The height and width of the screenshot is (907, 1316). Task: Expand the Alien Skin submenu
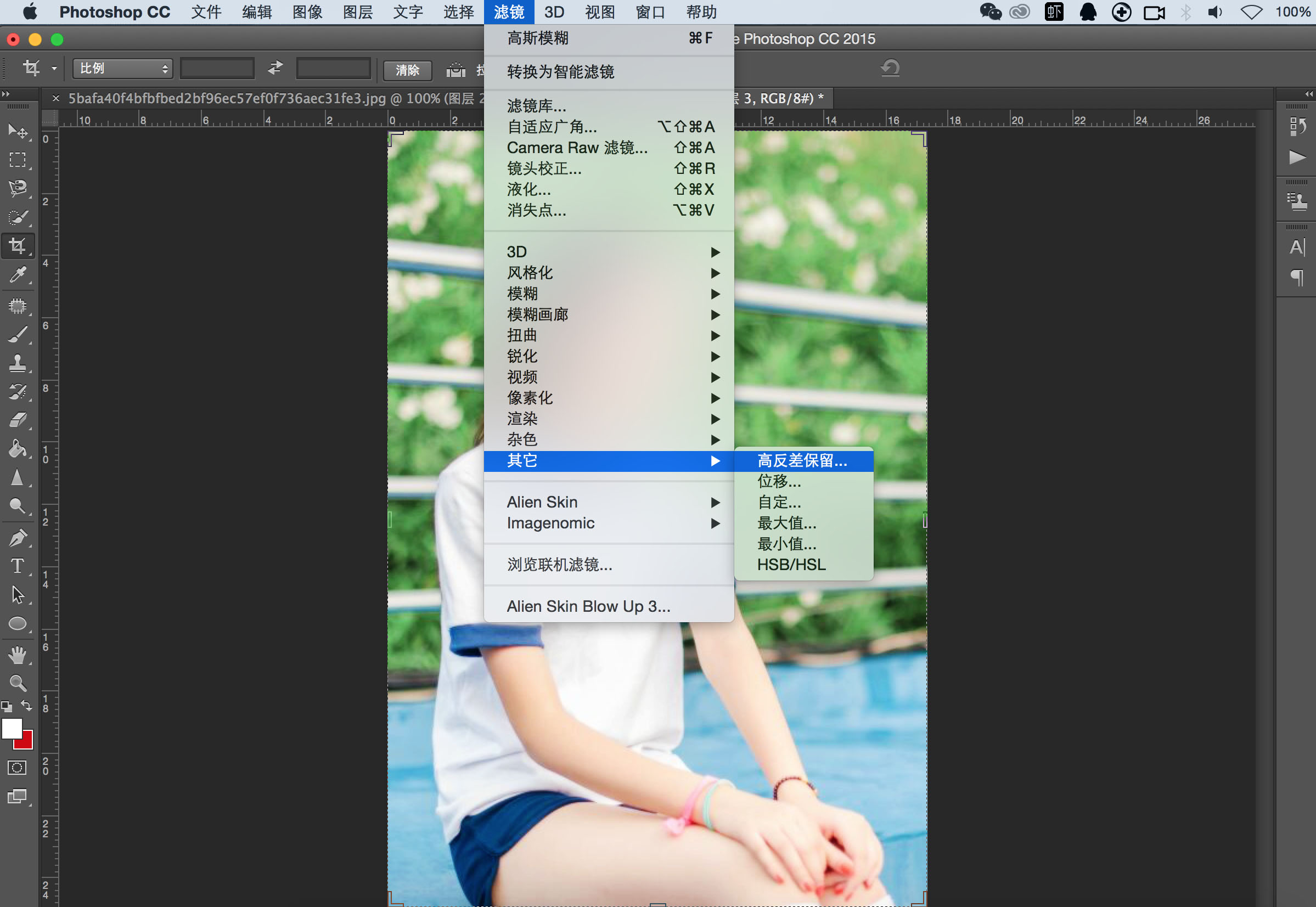click(x=609, y=503)
